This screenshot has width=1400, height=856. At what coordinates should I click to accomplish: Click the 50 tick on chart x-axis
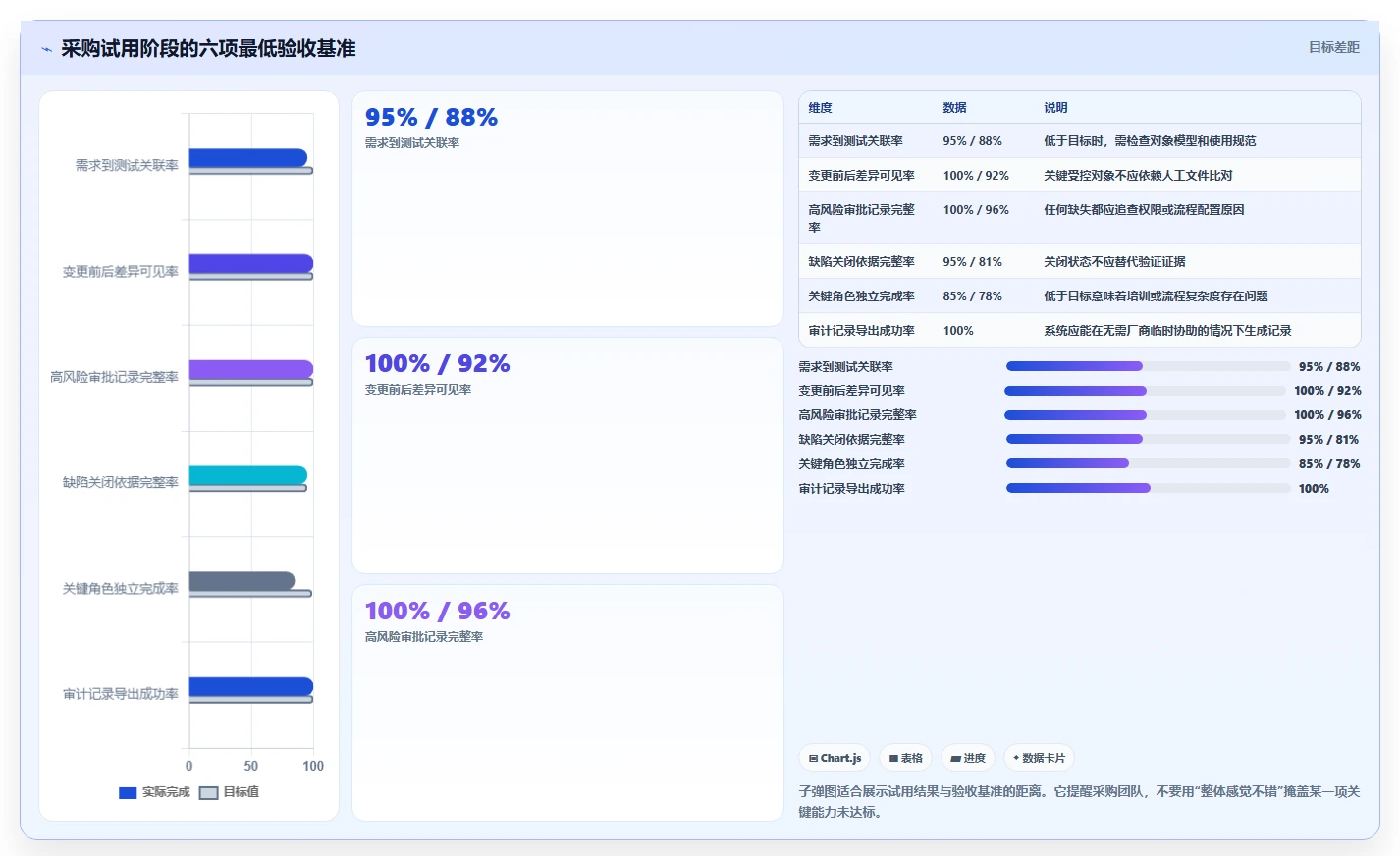(251, 766)
